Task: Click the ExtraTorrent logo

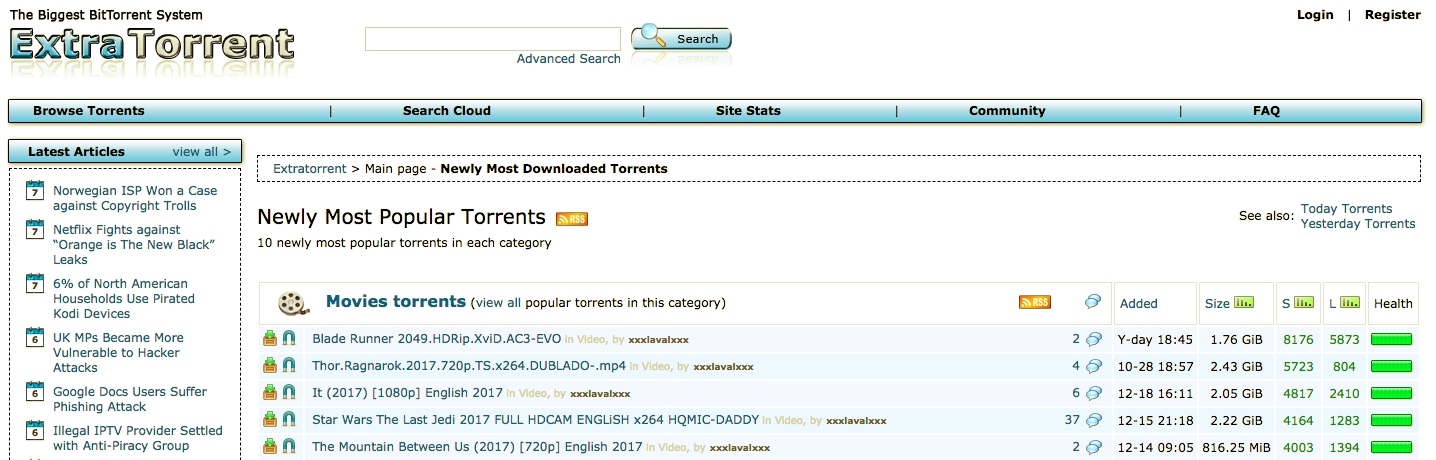Action: (x=152, y=47)
